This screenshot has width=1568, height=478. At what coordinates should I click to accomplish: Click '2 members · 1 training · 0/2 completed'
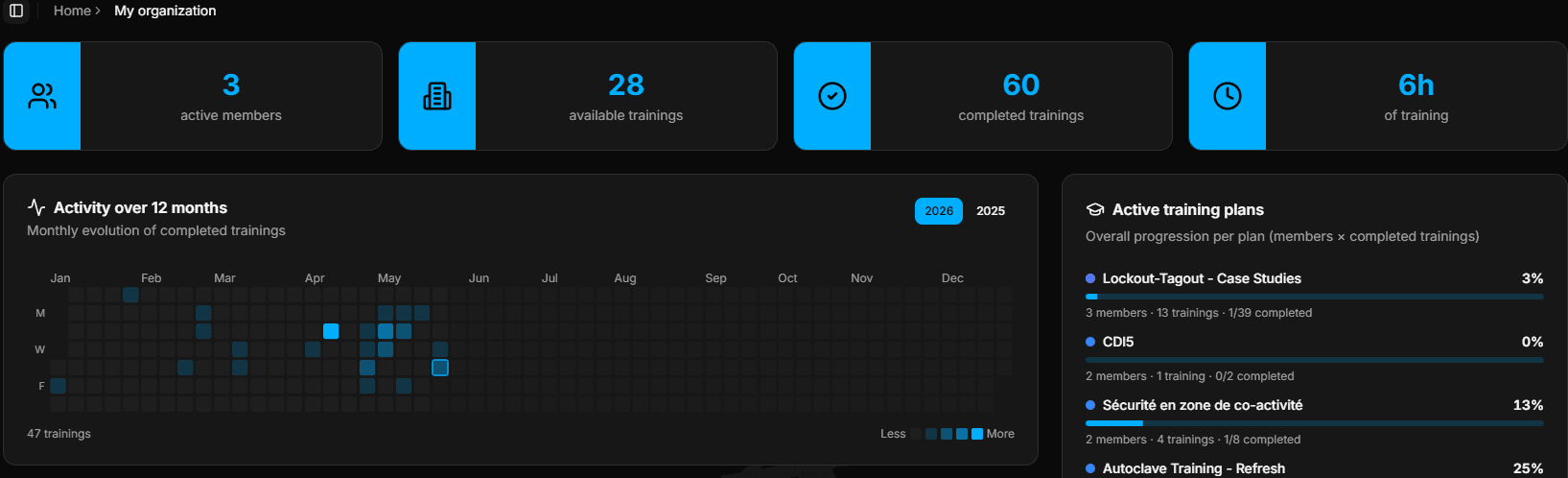point(1189,376)
